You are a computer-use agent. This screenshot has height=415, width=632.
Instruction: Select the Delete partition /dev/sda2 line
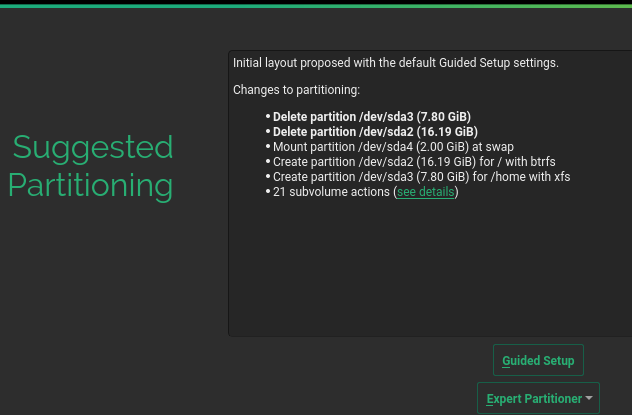[x=375, y=131]
